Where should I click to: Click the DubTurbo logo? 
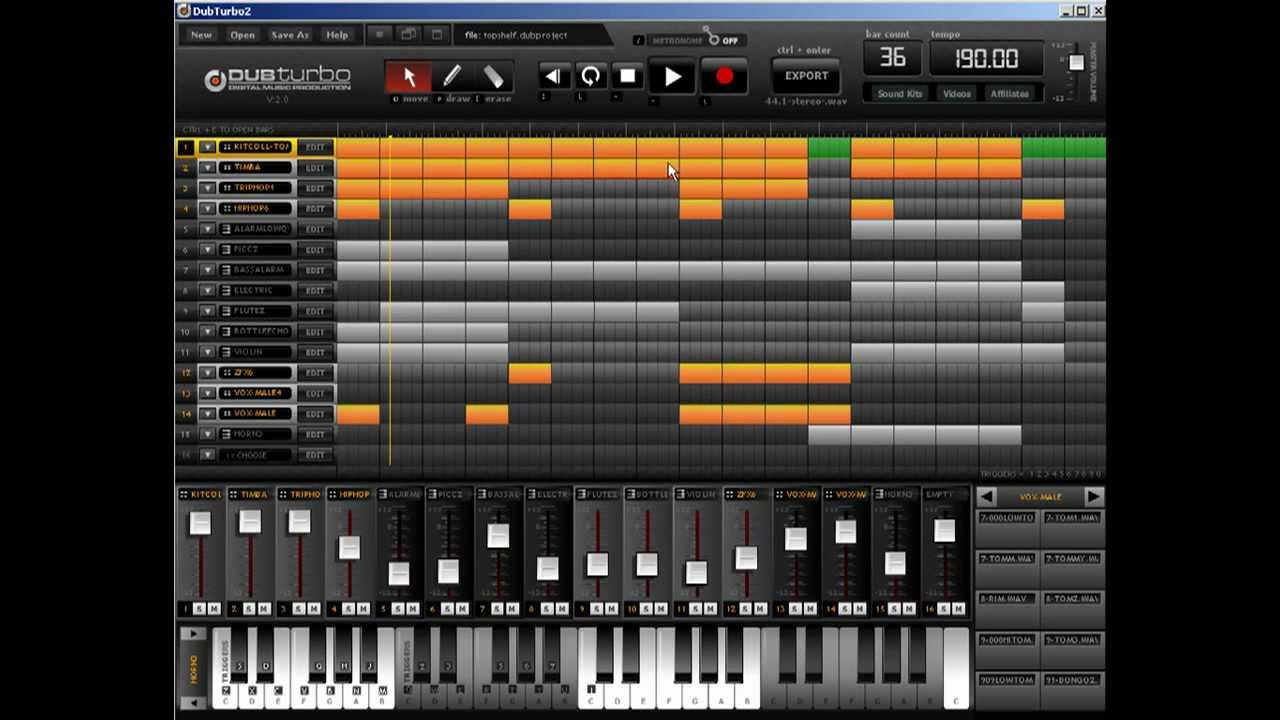point(277,80)
